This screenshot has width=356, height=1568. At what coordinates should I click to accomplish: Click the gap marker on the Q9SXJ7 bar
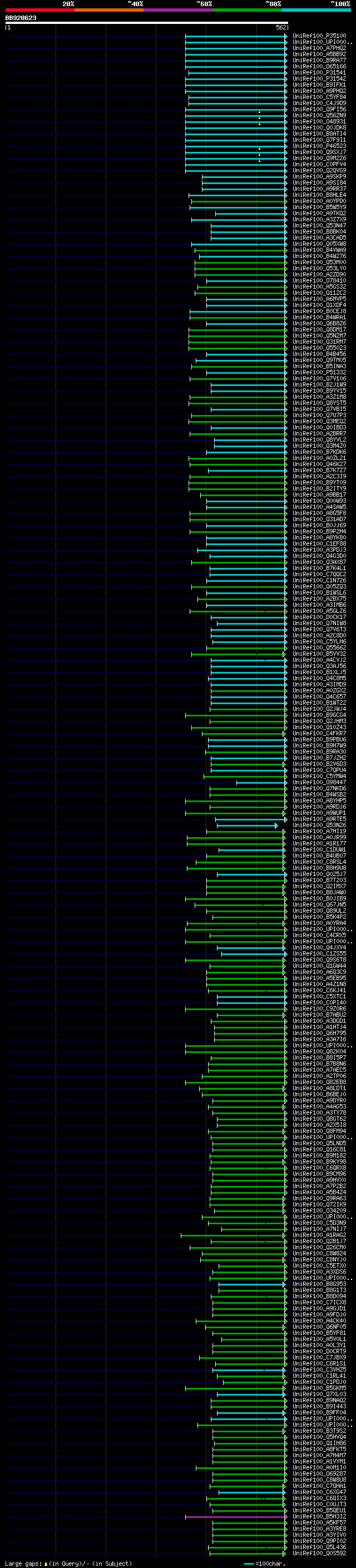[259, 154]
